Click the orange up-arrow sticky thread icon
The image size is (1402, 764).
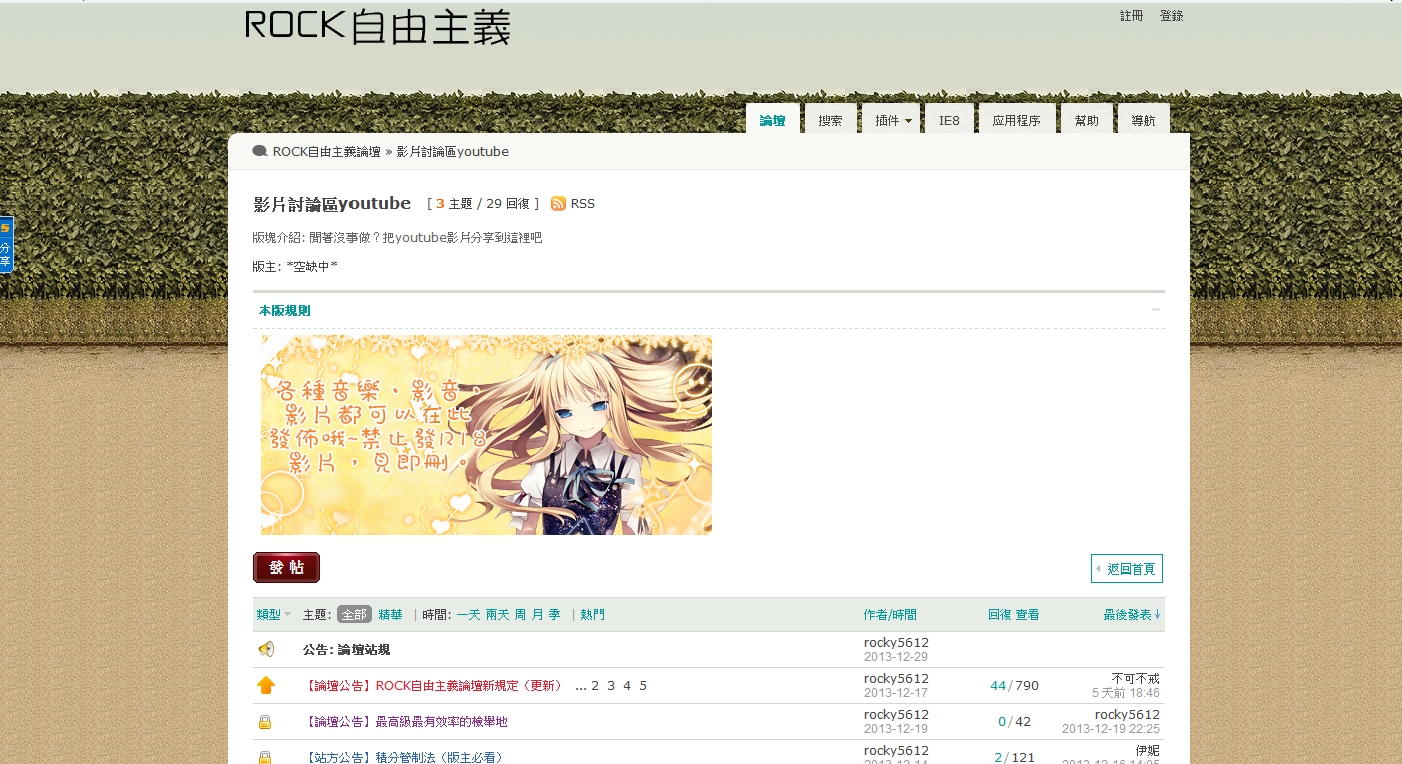[x=266, y=685]
